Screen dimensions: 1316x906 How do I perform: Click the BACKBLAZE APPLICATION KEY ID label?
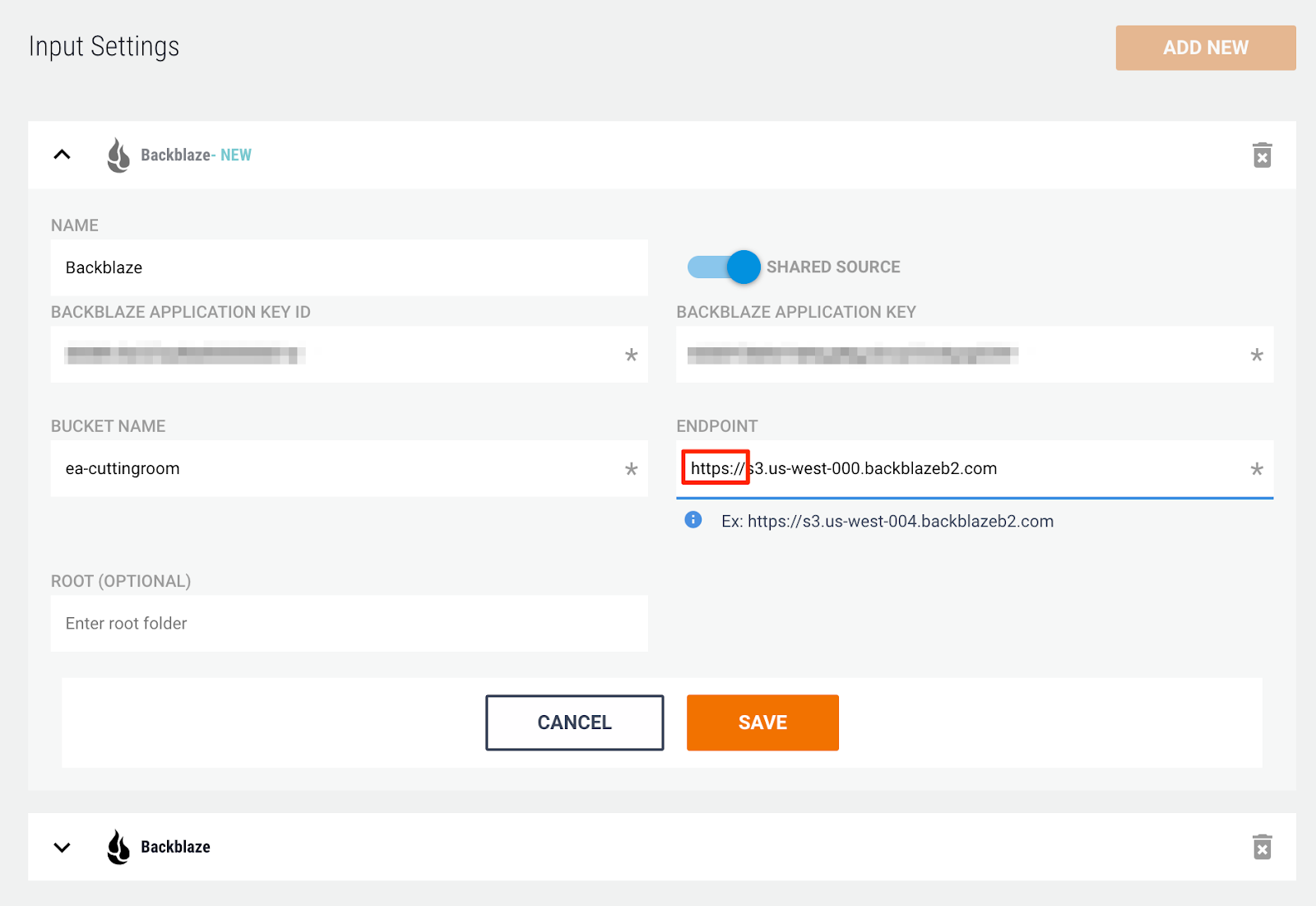click(181, 312)
